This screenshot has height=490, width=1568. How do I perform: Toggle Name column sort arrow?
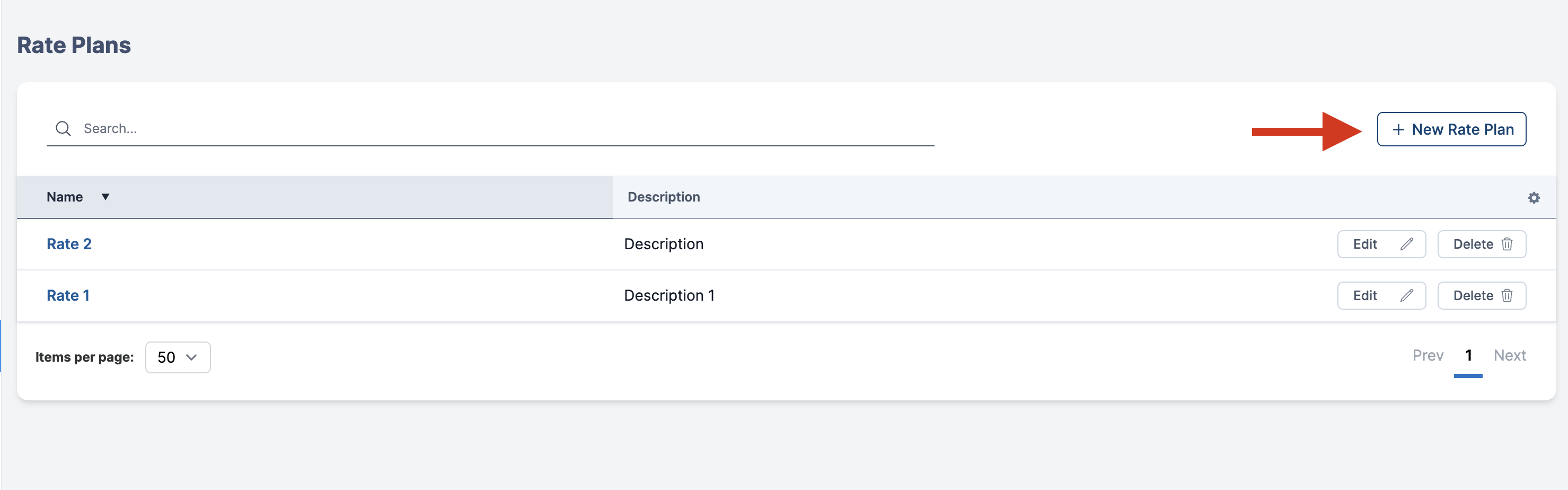coord(105,197)
